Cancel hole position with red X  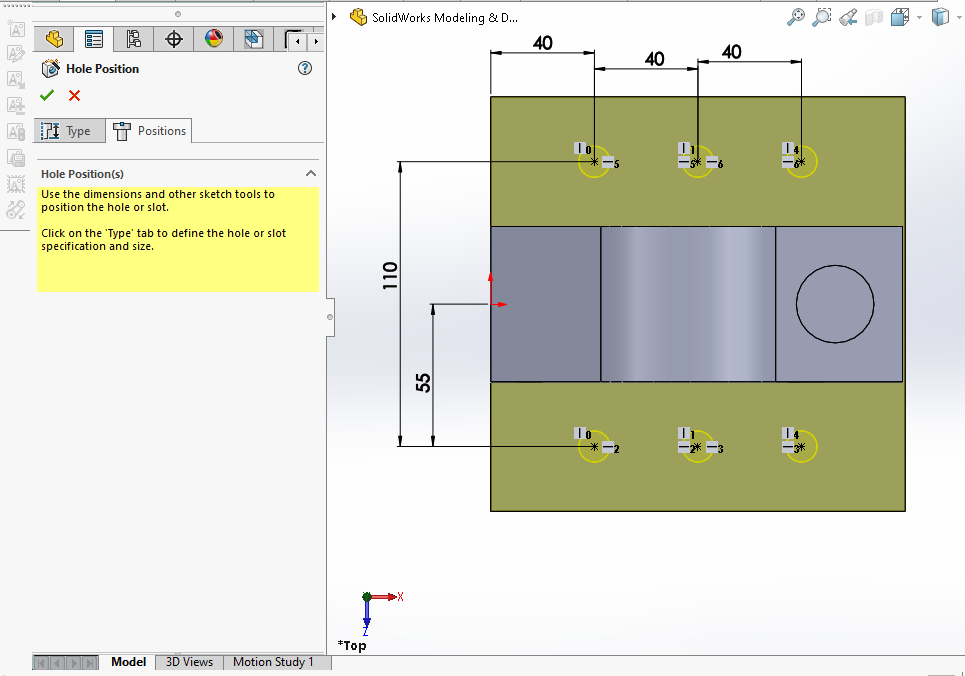coord(74,96)
